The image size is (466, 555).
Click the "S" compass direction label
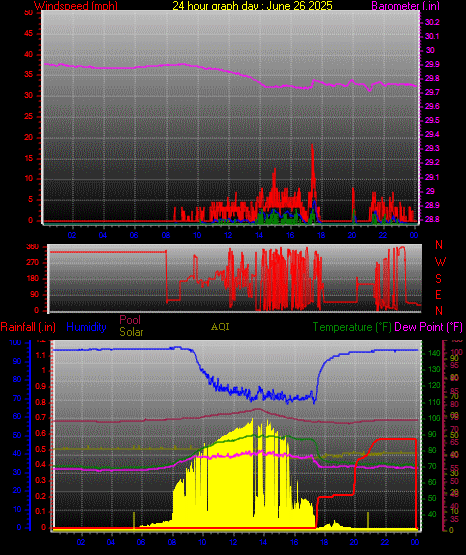(x=438, y=279)
